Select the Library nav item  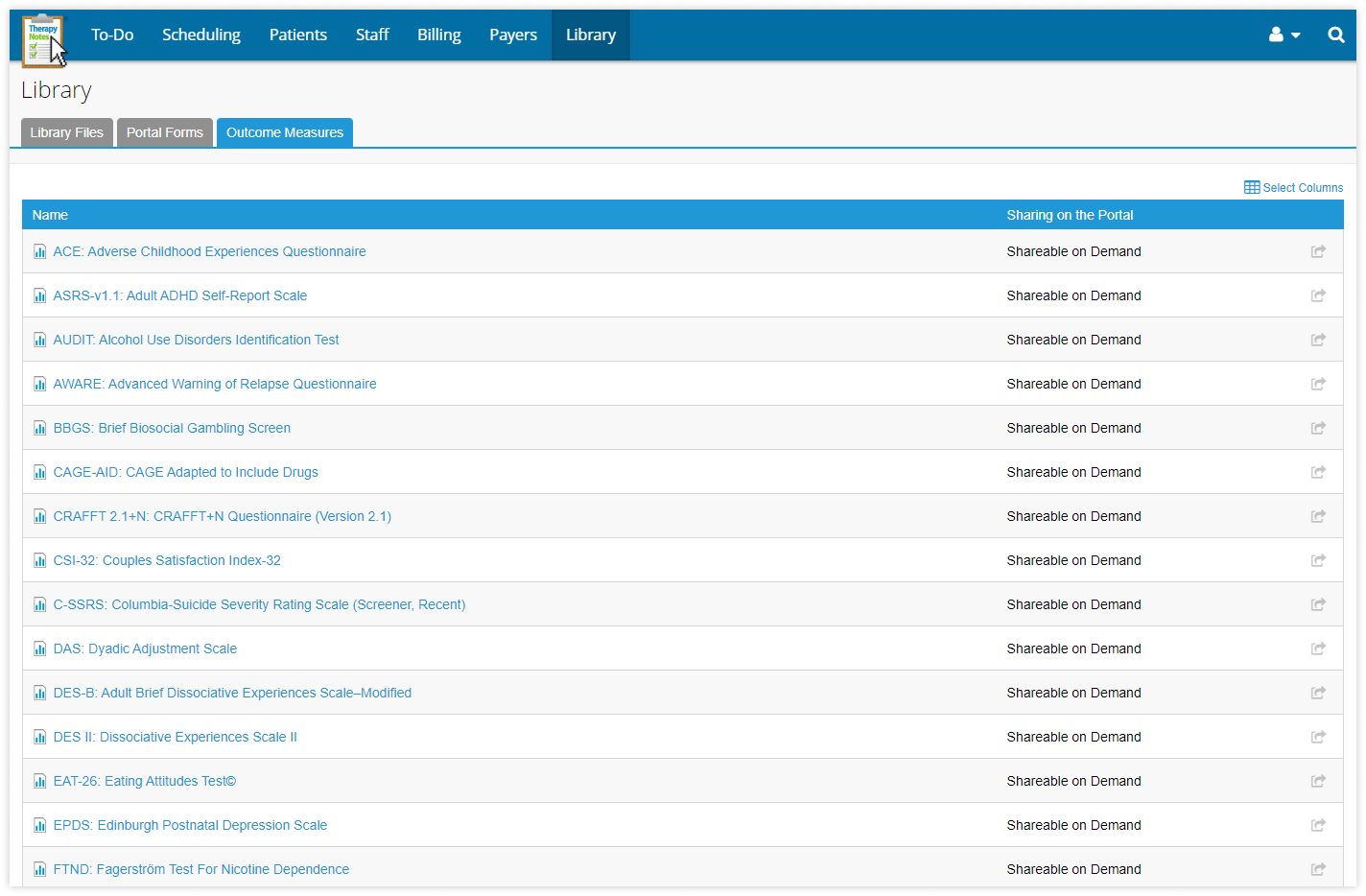tap(591, 35)
